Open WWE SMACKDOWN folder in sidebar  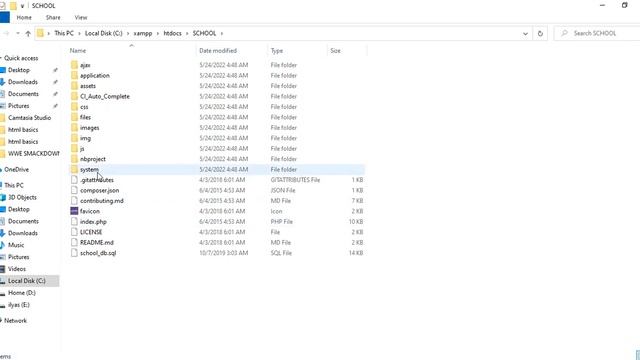pyautogui.click(x=33, y=153)
